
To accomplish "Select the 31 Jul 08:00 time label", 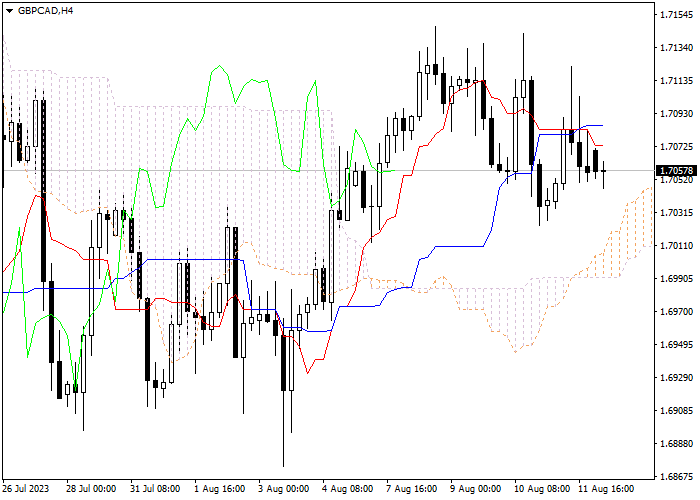I will point(156,489).
